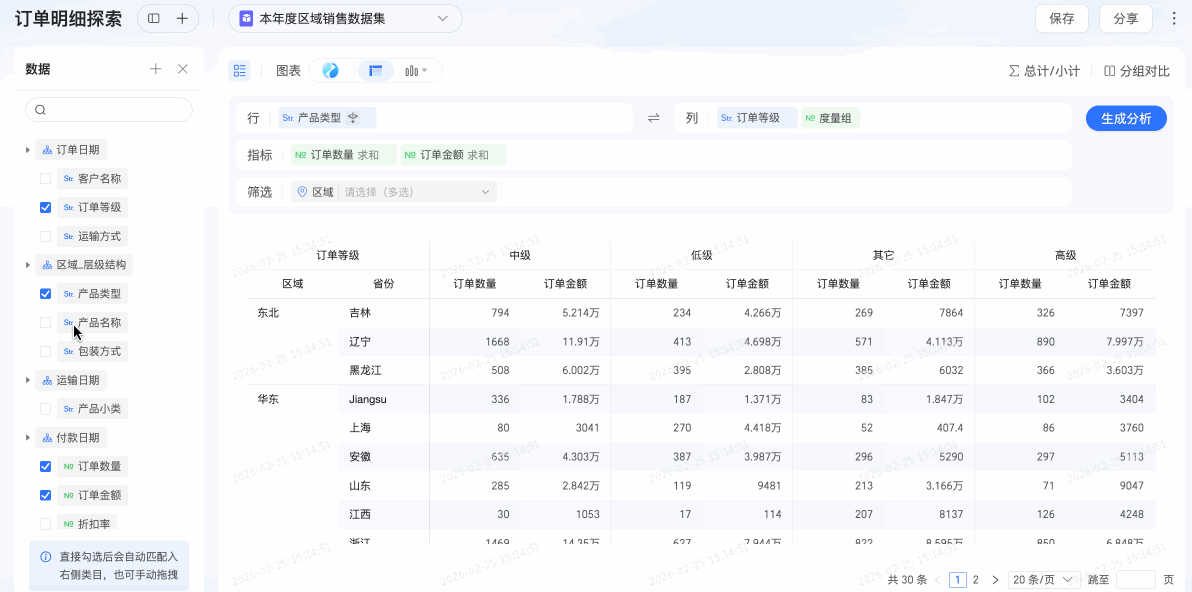Uncheck the 产品类型 field checkbox

pos(46,294)
